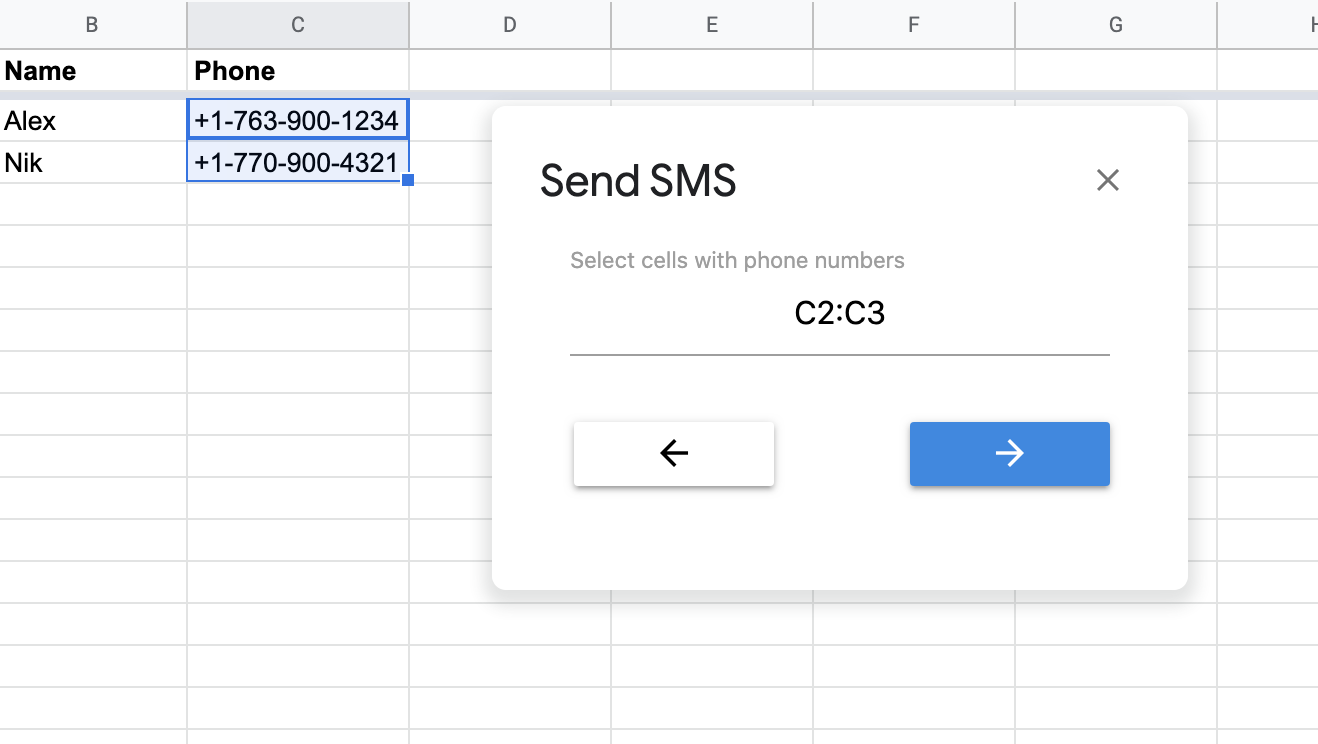Image resolution: width=1318 pixels, height=744 pixels.
Task: Edit the selected cells range text
Action: tap(839, 313)
